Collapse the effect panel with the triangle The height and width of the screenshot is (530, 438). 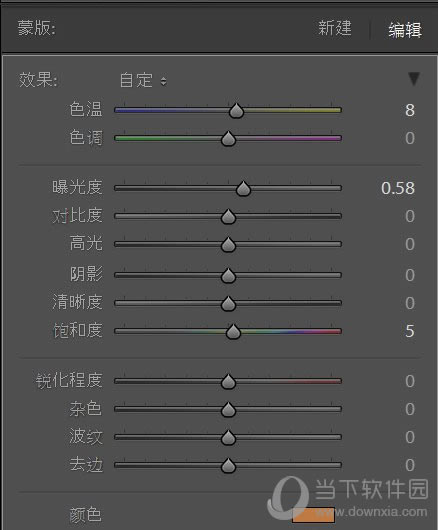pyautogui.click(x=414, y=79)
